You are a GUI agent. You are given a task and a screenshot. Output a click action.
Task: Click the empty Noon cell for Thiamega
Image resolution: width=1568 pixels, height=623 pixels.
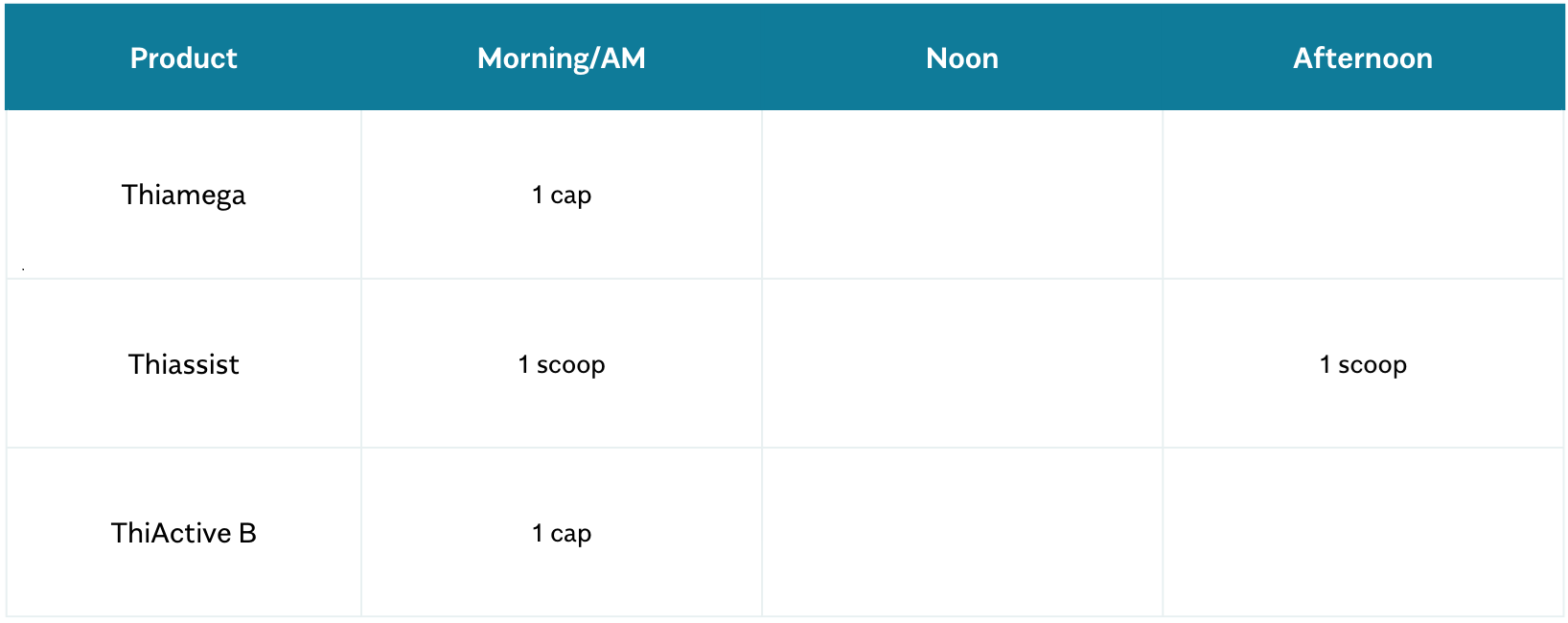[961, 196]
